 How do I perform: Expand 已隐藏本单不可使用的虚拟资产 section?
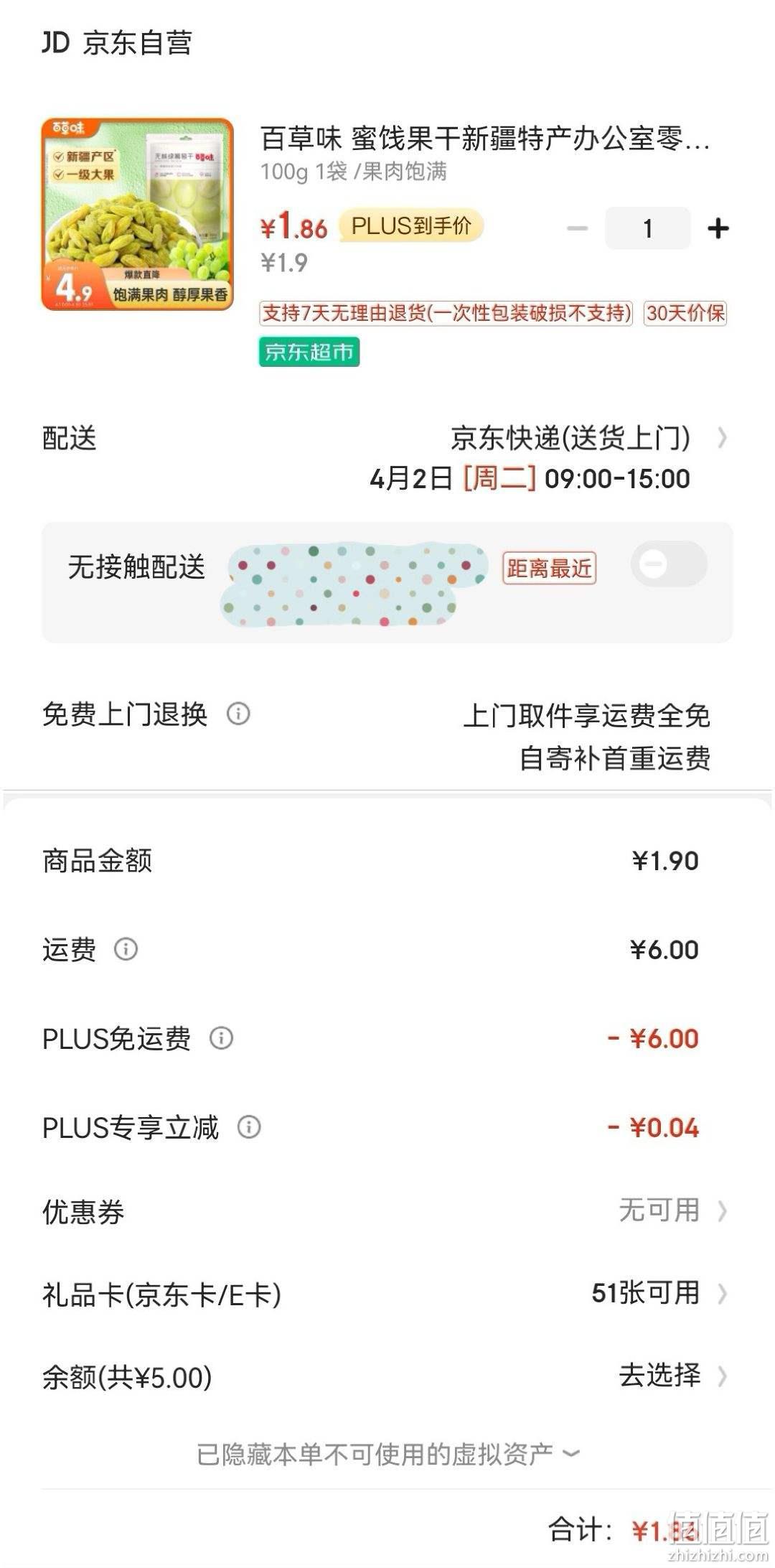[x=387, y=1455]
